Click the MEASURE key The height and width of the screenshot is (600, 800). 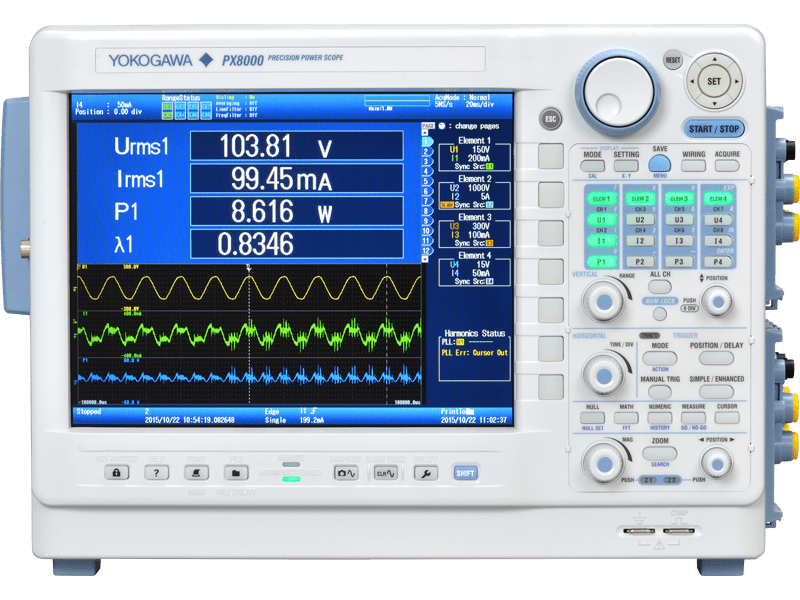tap(693, 418)
